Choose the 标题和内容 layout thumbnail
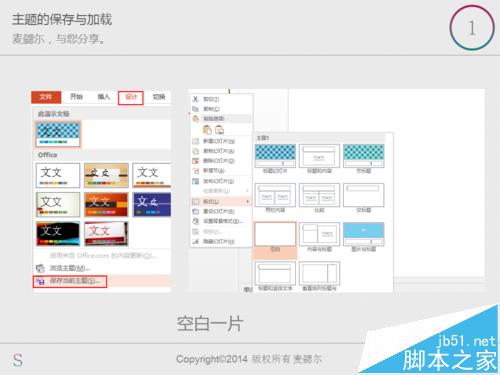500x375 pixels. [319, 156]
